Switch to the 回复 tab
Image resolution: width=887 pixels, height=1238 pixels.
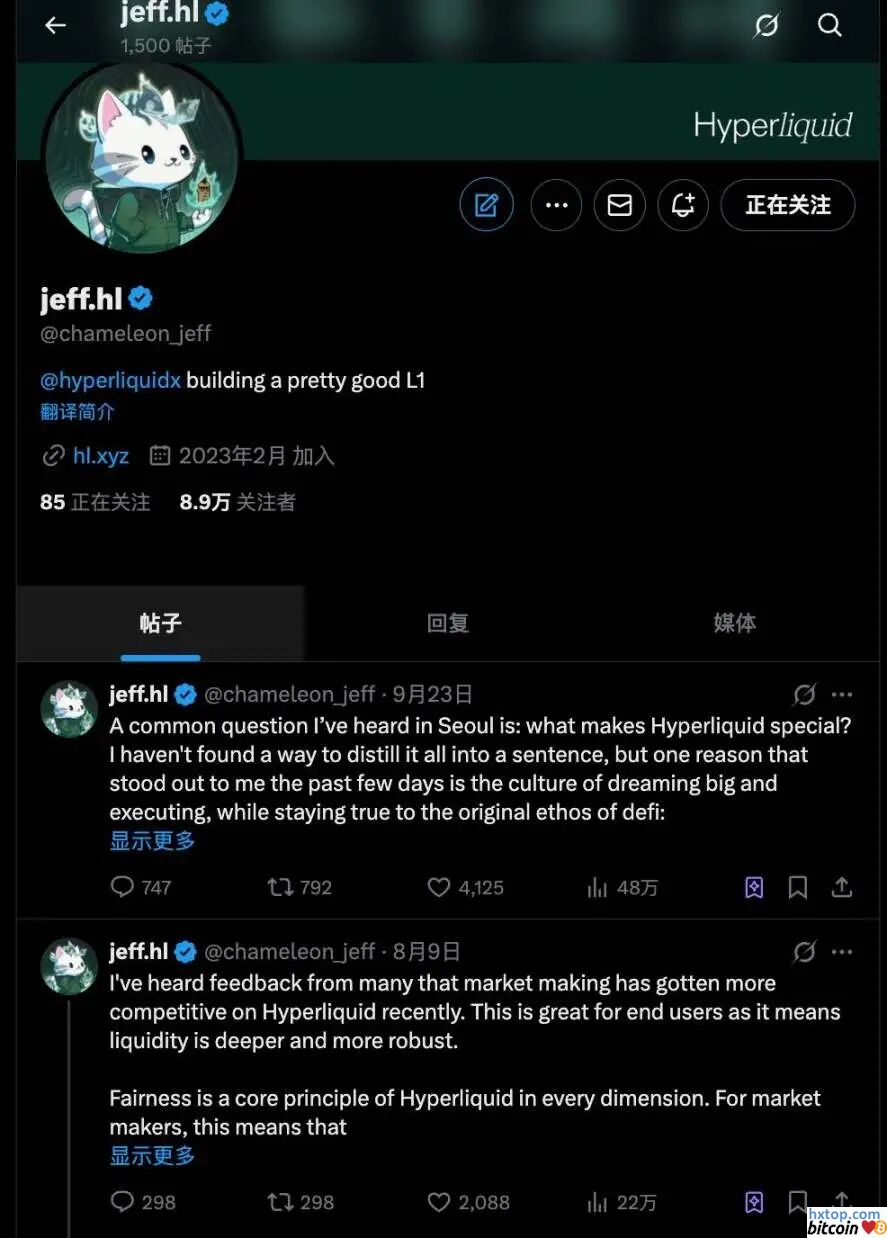coord(447,623)
